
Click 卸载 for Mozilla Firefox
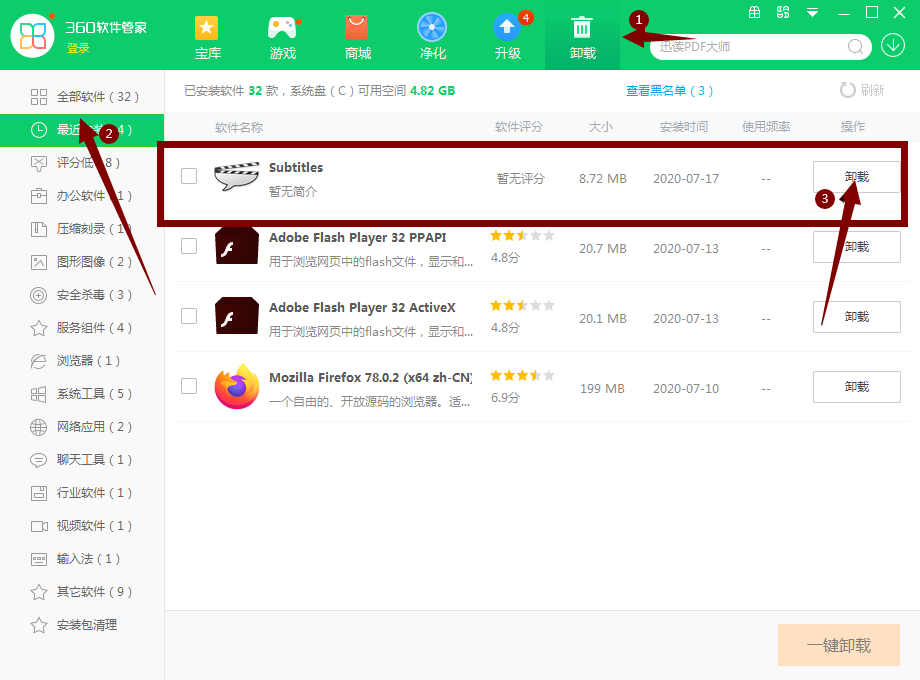857,387
